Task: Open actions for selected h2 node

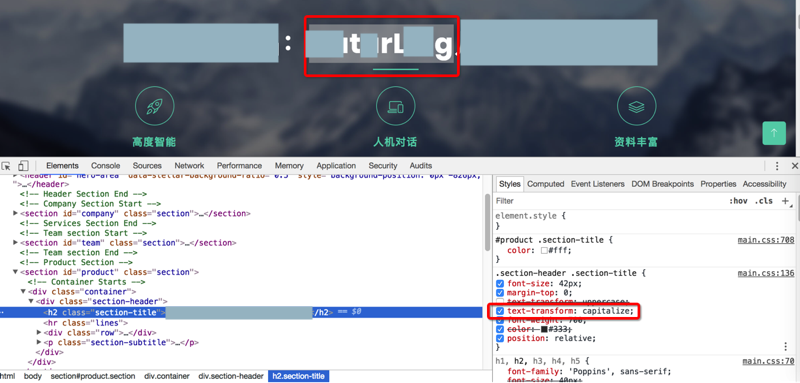Action: [2, 312]
